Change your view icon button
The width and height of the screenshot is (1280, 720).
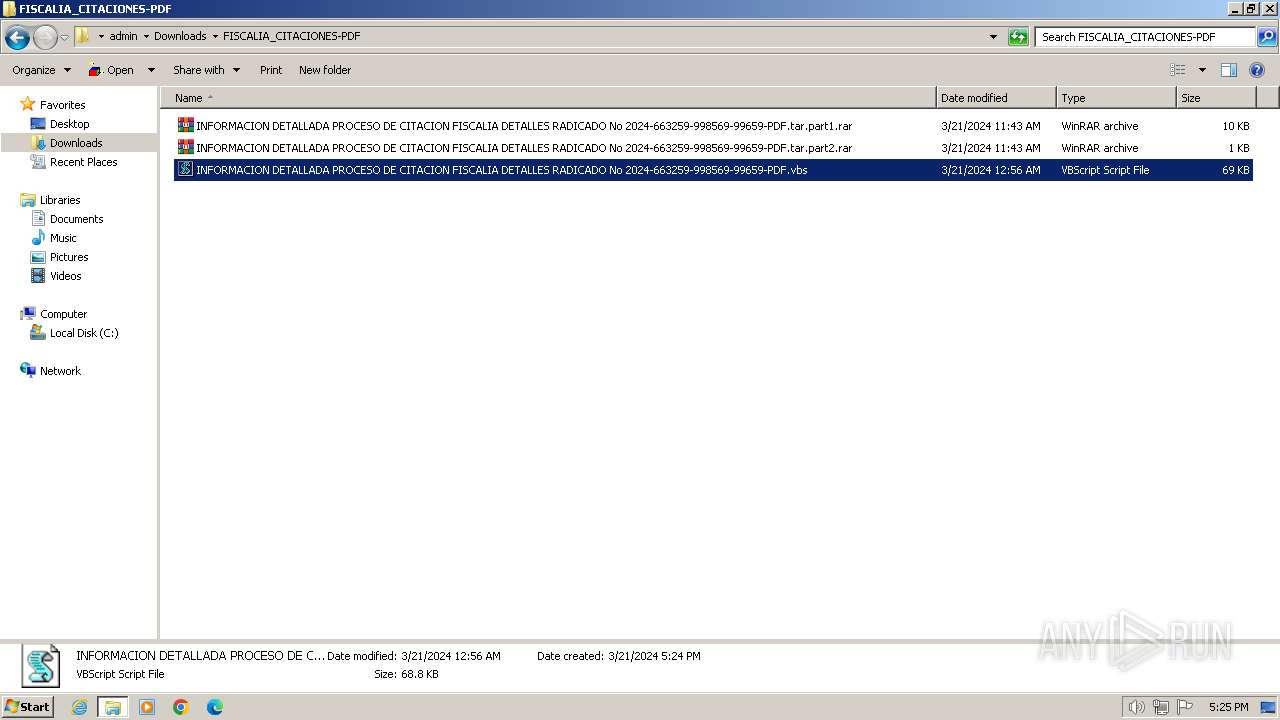[x=1178, y=70]
